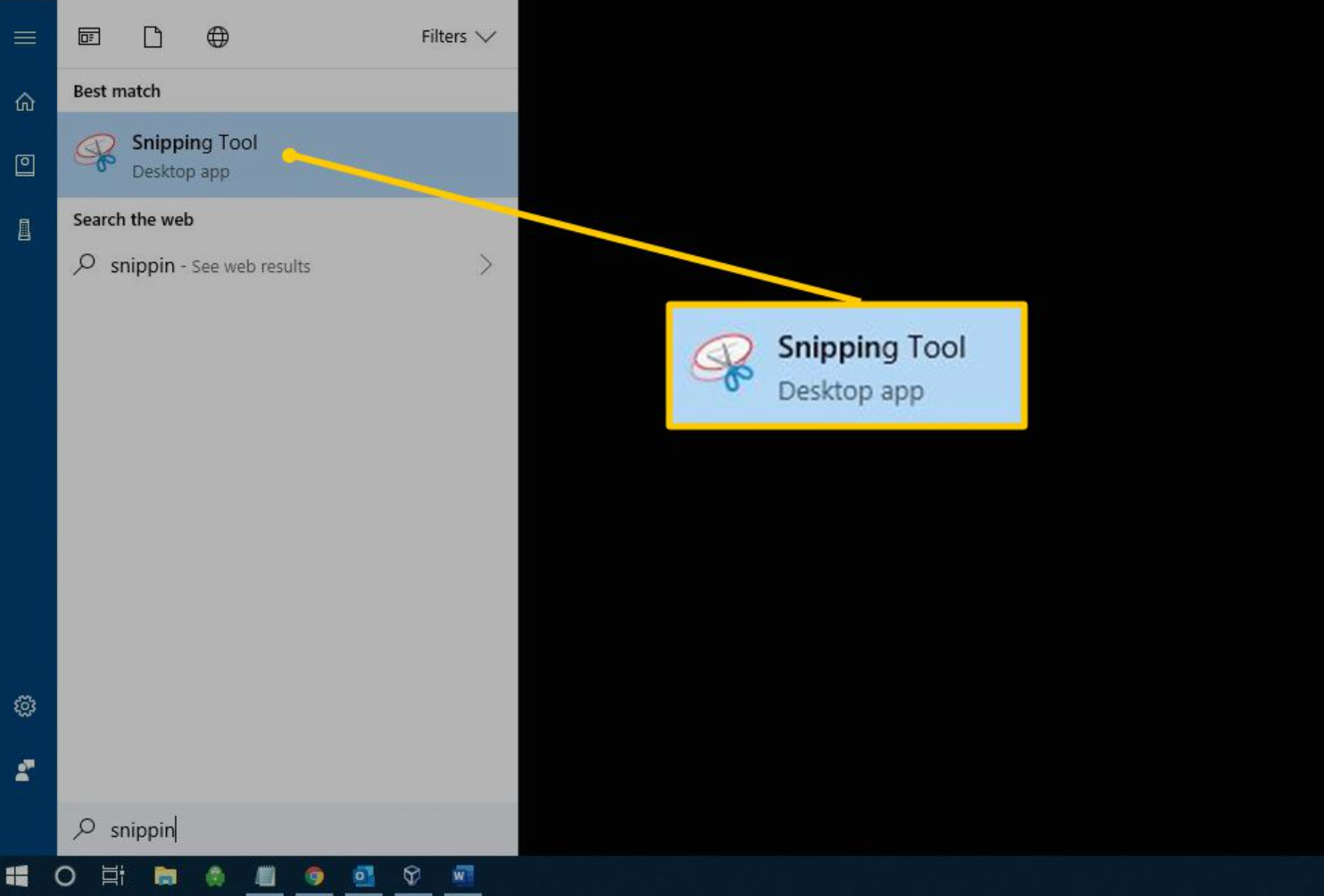
Task: Click the 'Search the web' heading text
Action: [133, 220]
